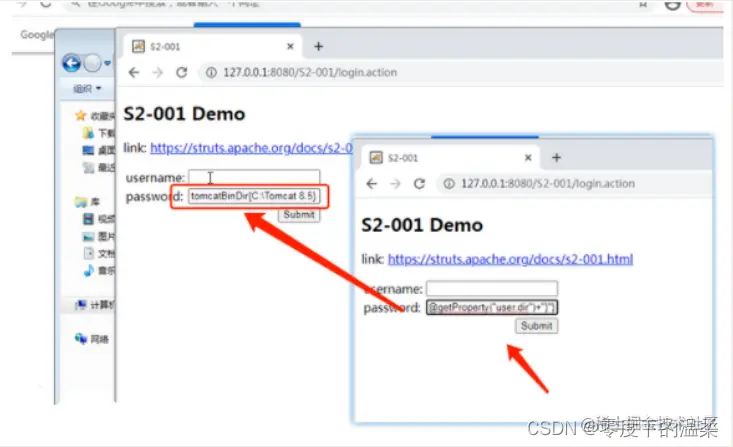Click Submit button in the rear browser page
Viewport: 733px width, 447px height.
(299, 215)
